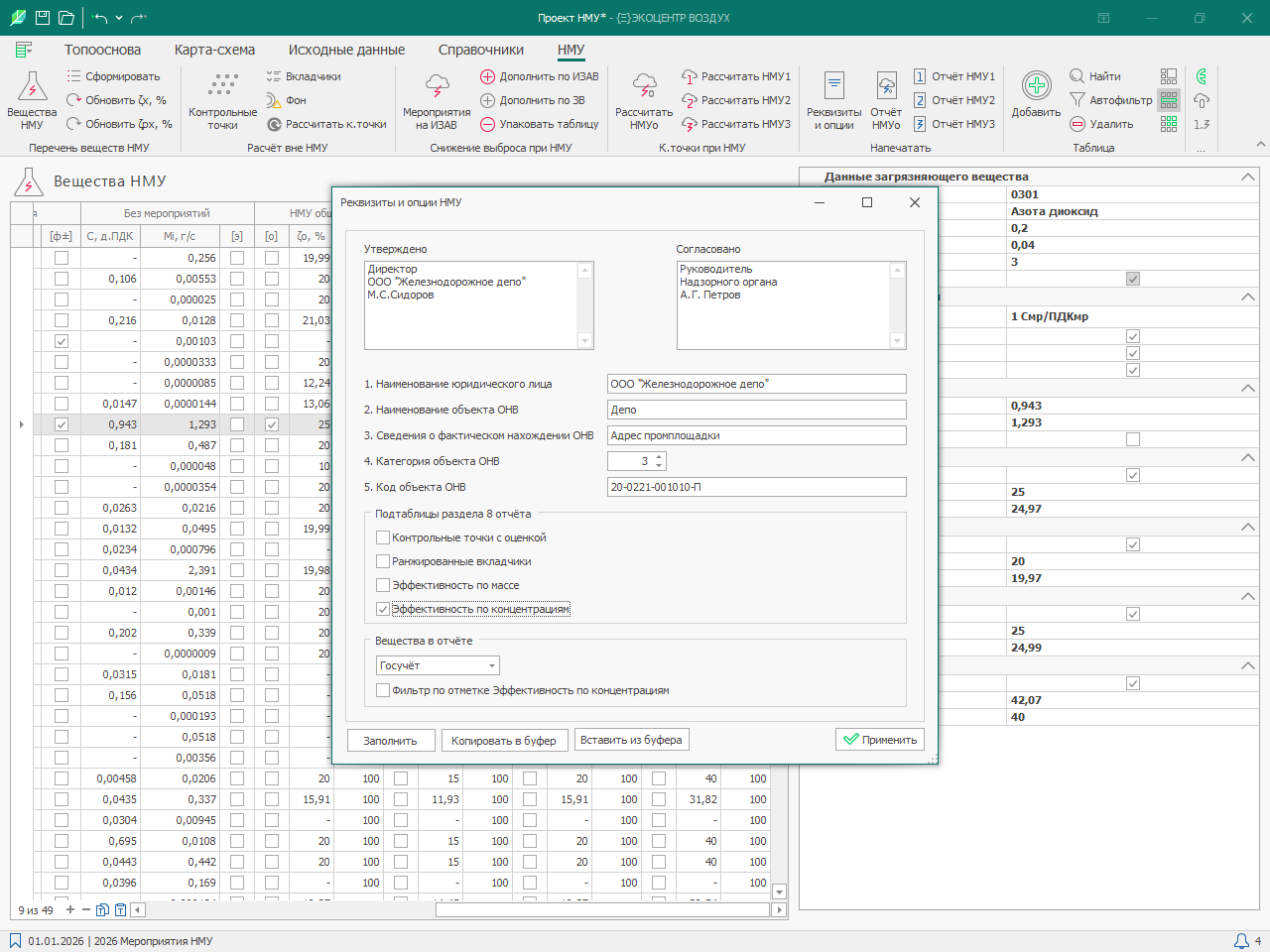Enable Контрольные точки с оценкой checkbox
This screenshot has width=1270, height=952.
(x=383, y=537)
